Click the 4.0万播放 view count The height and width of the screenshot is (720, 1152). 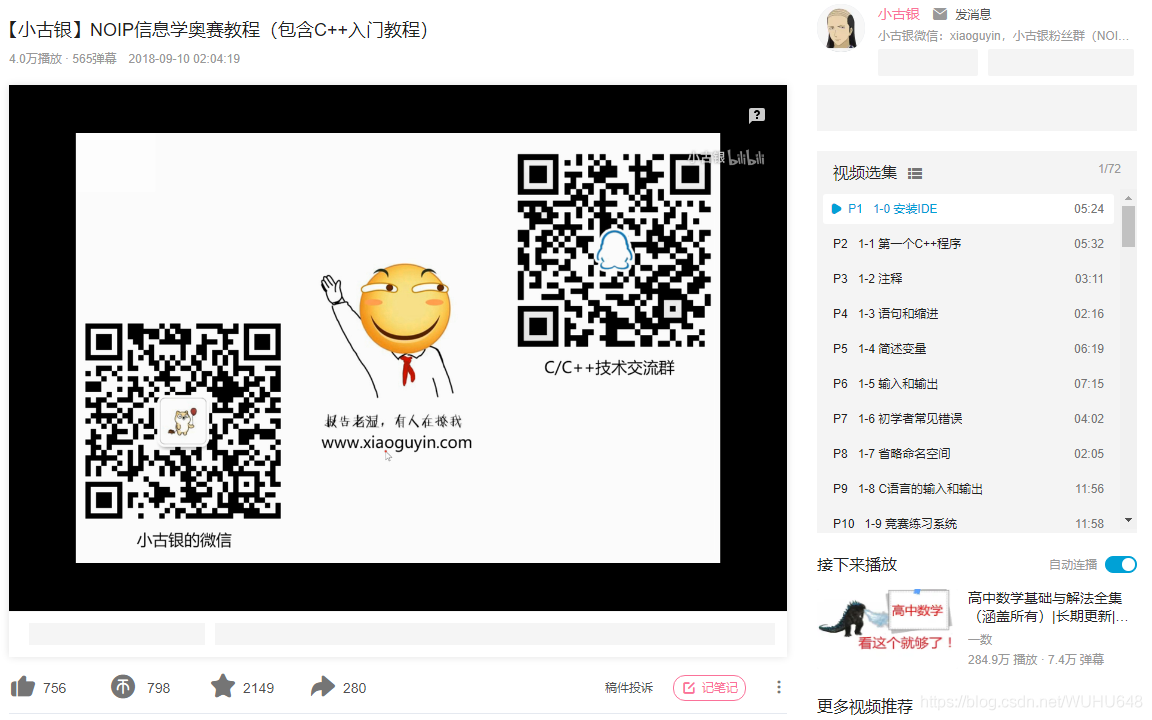pyautogui.click(x=35, y=59)
